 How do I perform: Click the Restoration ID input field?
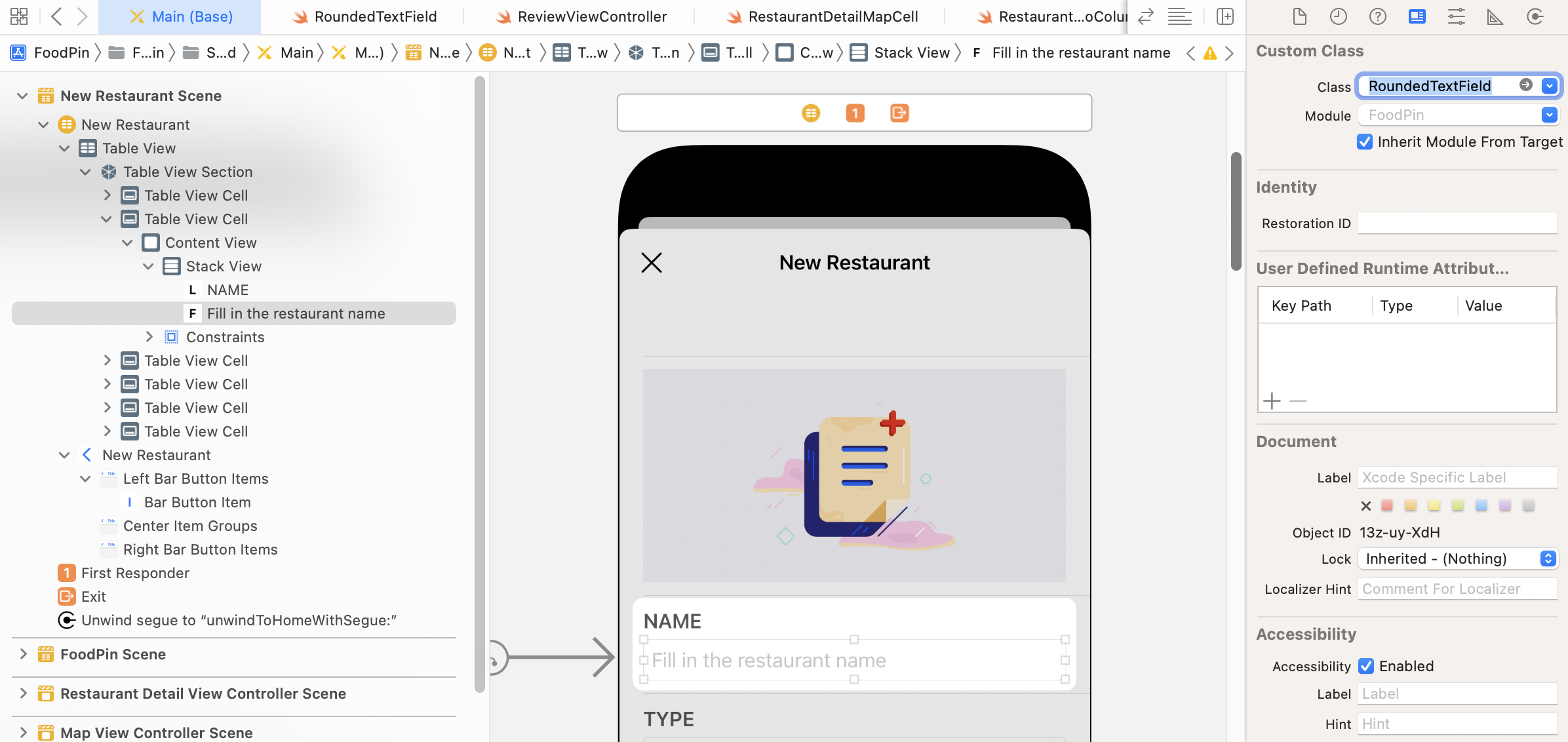1458,223
